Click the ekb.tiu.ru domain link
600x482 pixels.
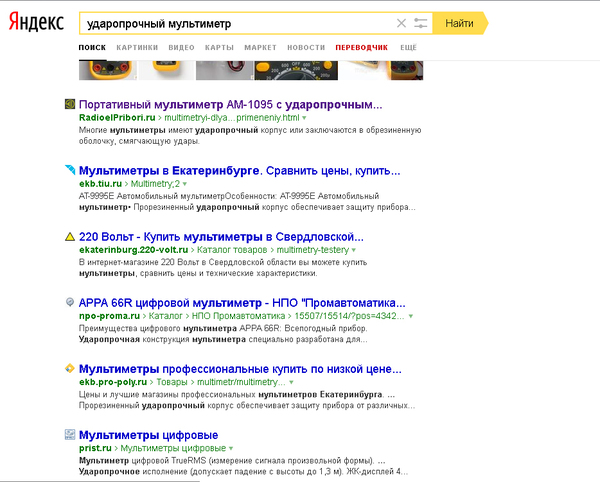(100, 184)
